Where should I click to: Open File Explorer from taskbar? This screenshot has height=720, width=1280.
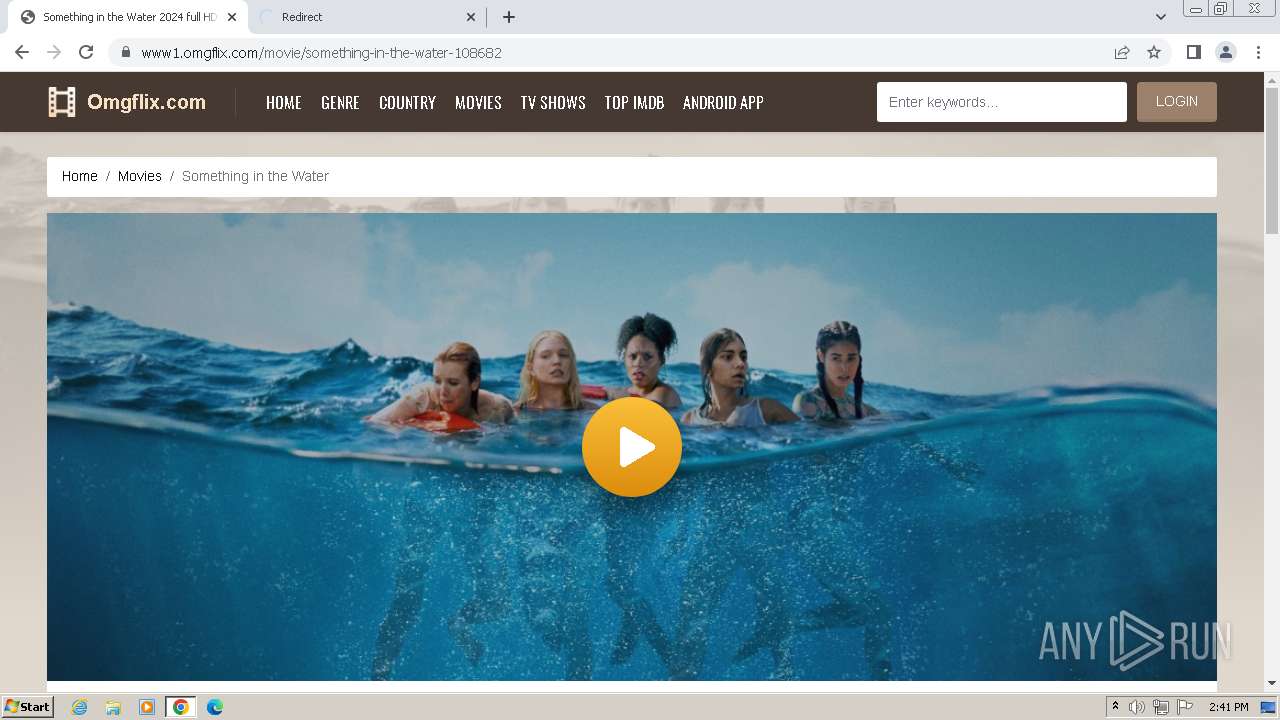point(113,707)
